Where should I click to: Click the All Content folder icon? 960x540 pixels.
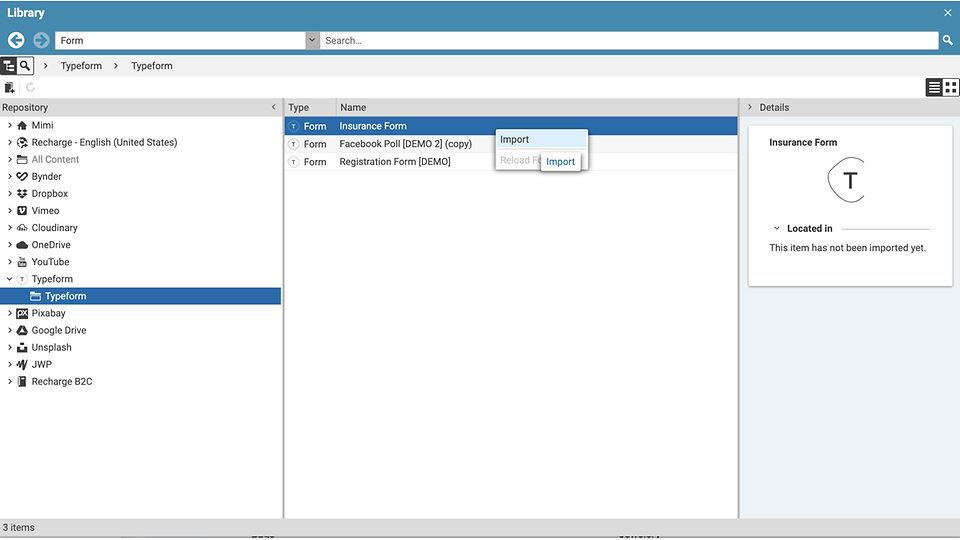[22, 159]
